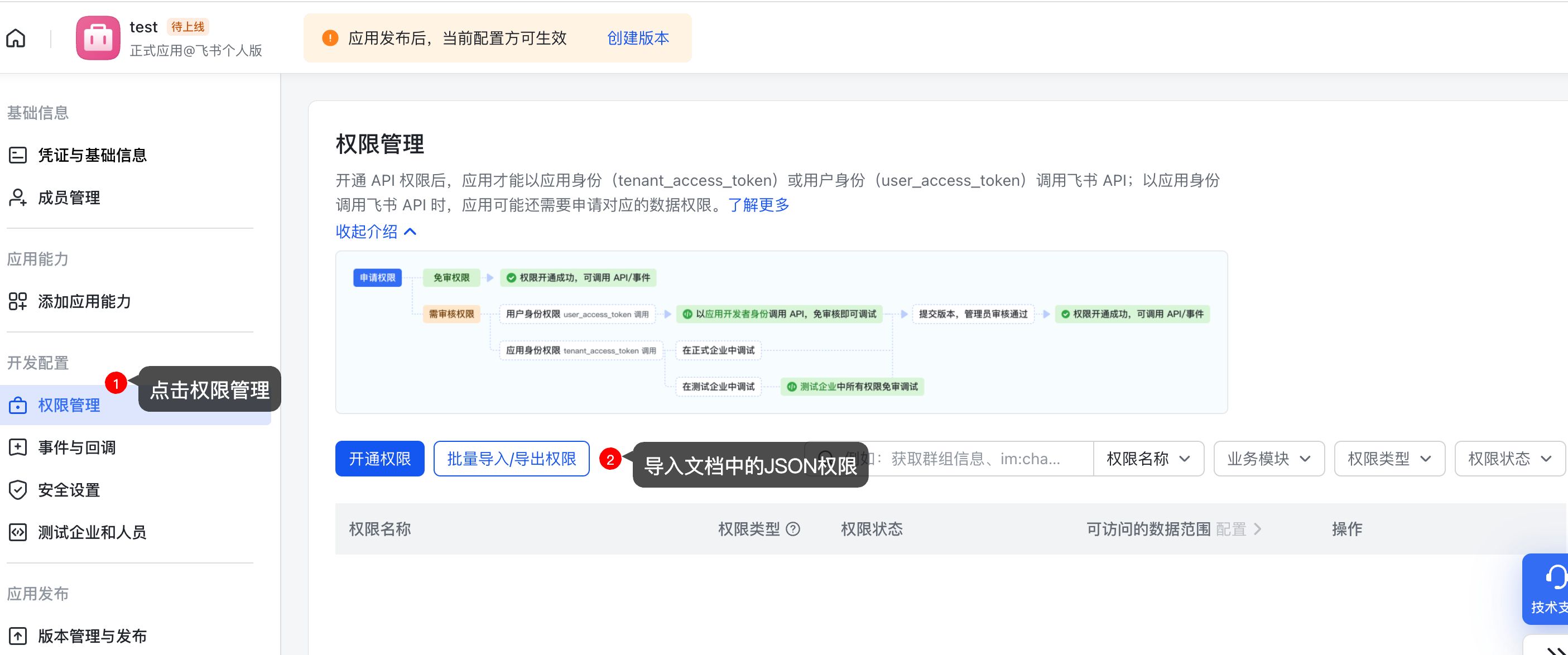The image size is (1568, 655).
Task: Click 配置 next to 可访问的数据范围
Action: point(1239,529)
